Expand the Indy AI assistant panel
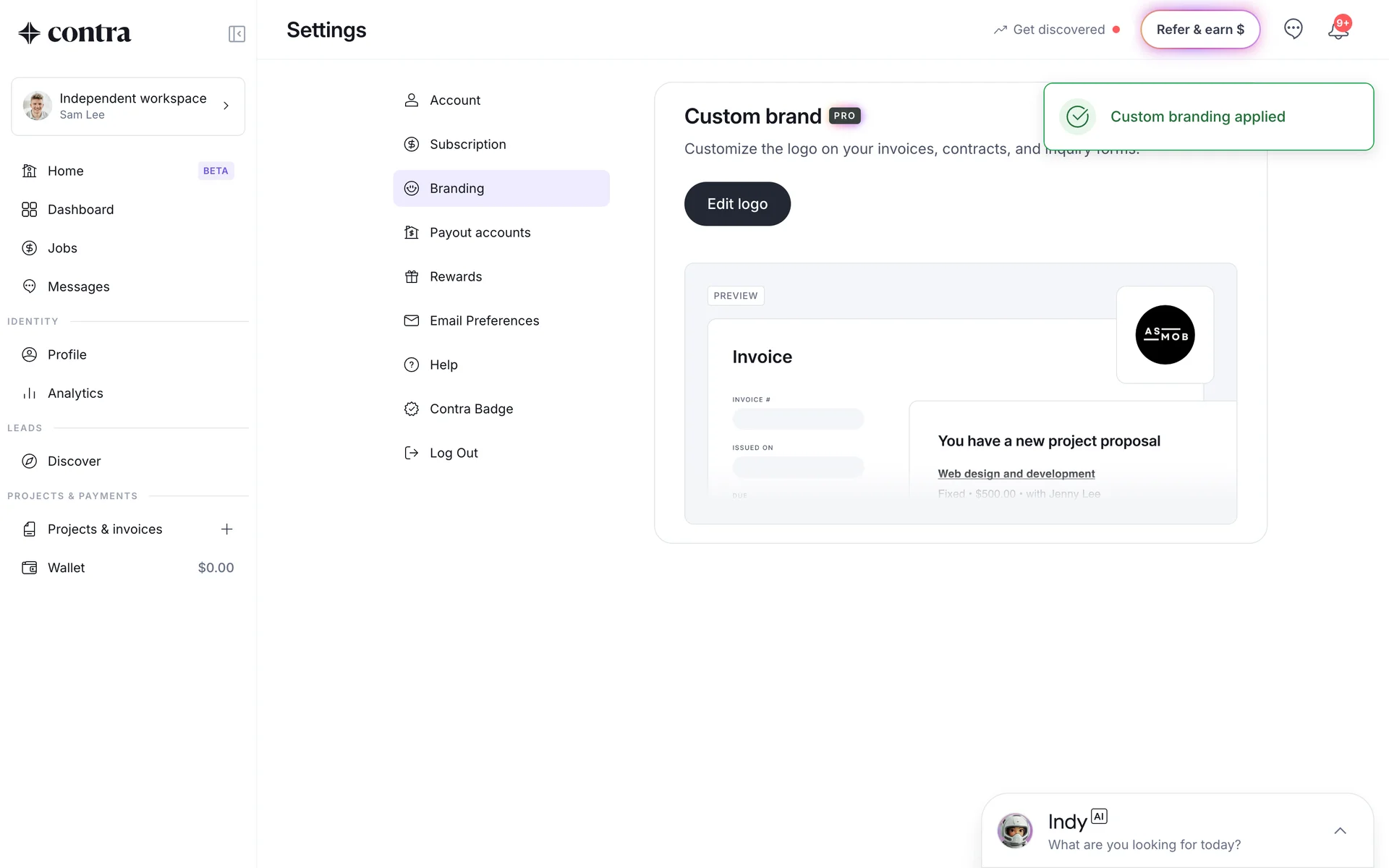The width and height of the screenshot is (1389, 868). [1340, 830]
